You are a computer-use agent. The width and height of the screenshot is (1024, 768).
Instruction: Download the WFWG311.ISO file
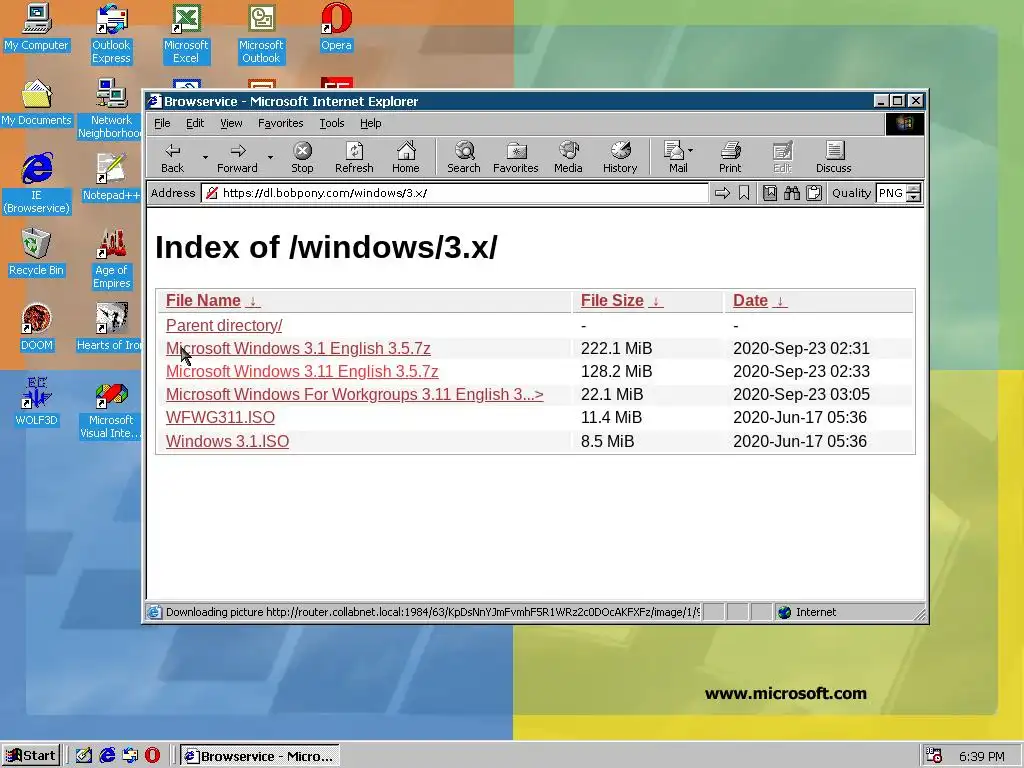[220, 417]
